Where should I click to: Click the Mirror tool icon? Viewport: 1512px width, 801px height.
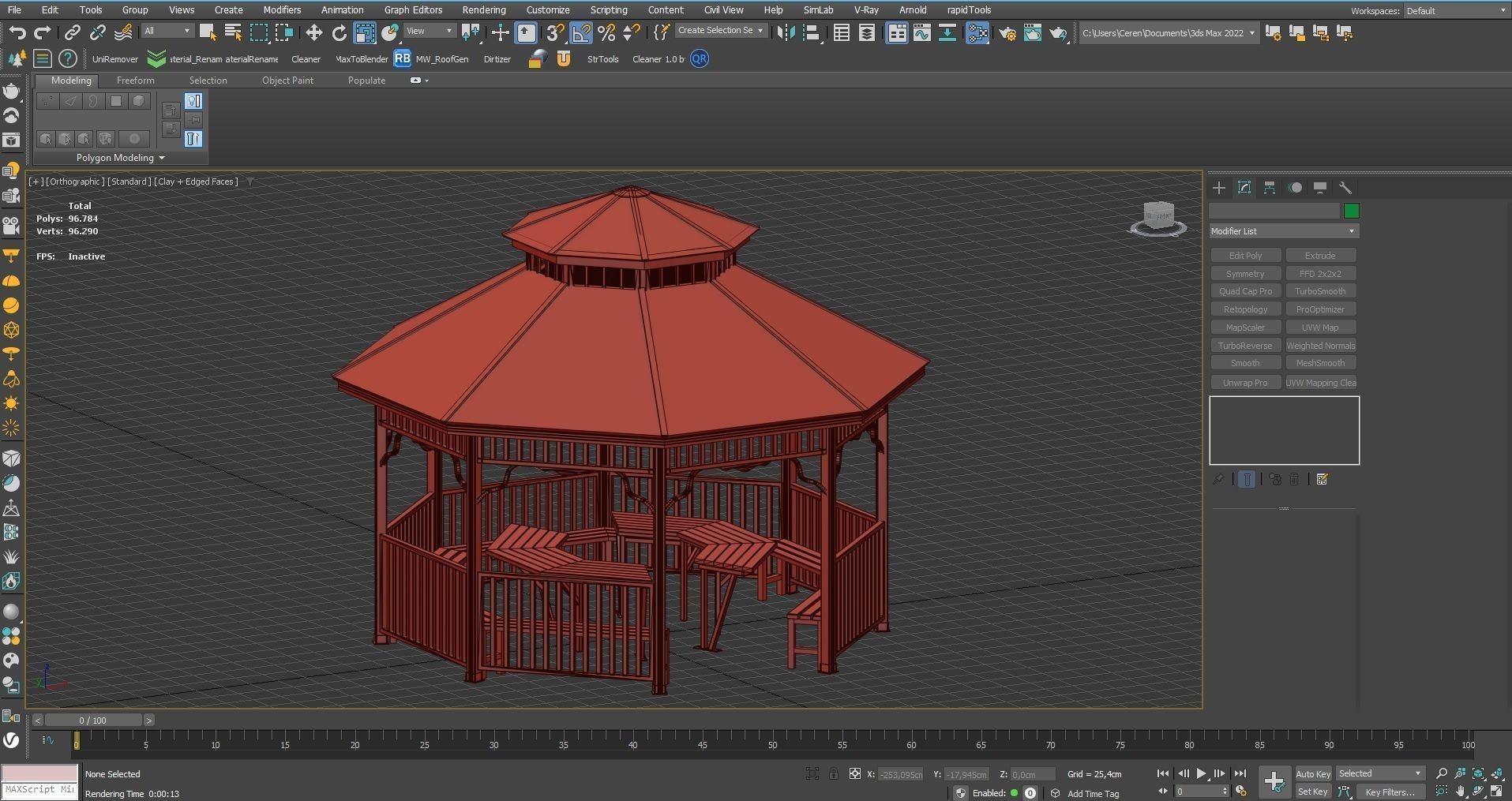tap(786, 32)
